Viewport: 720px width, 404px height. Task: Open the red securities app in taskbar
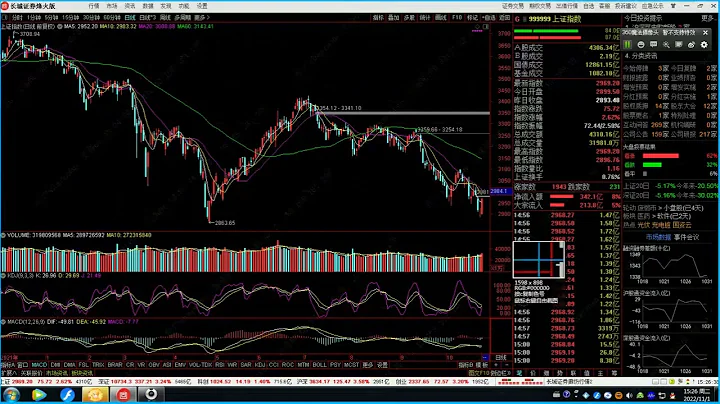point(124,394)
